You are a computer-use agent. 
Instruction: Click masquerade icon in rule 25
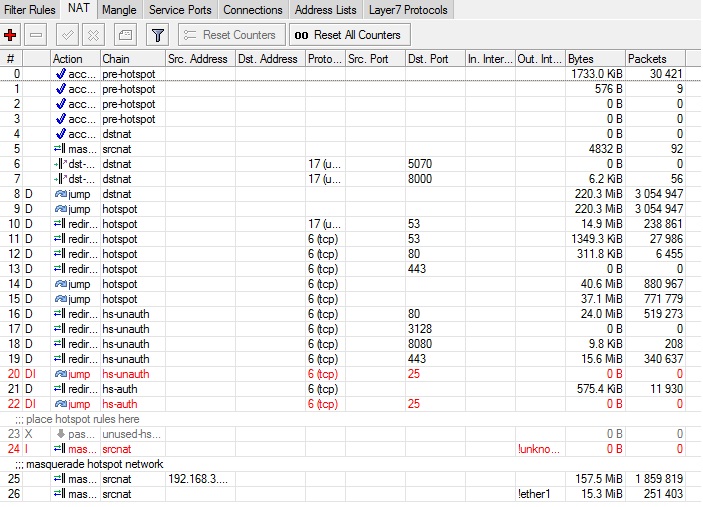[x=60, y=478]
